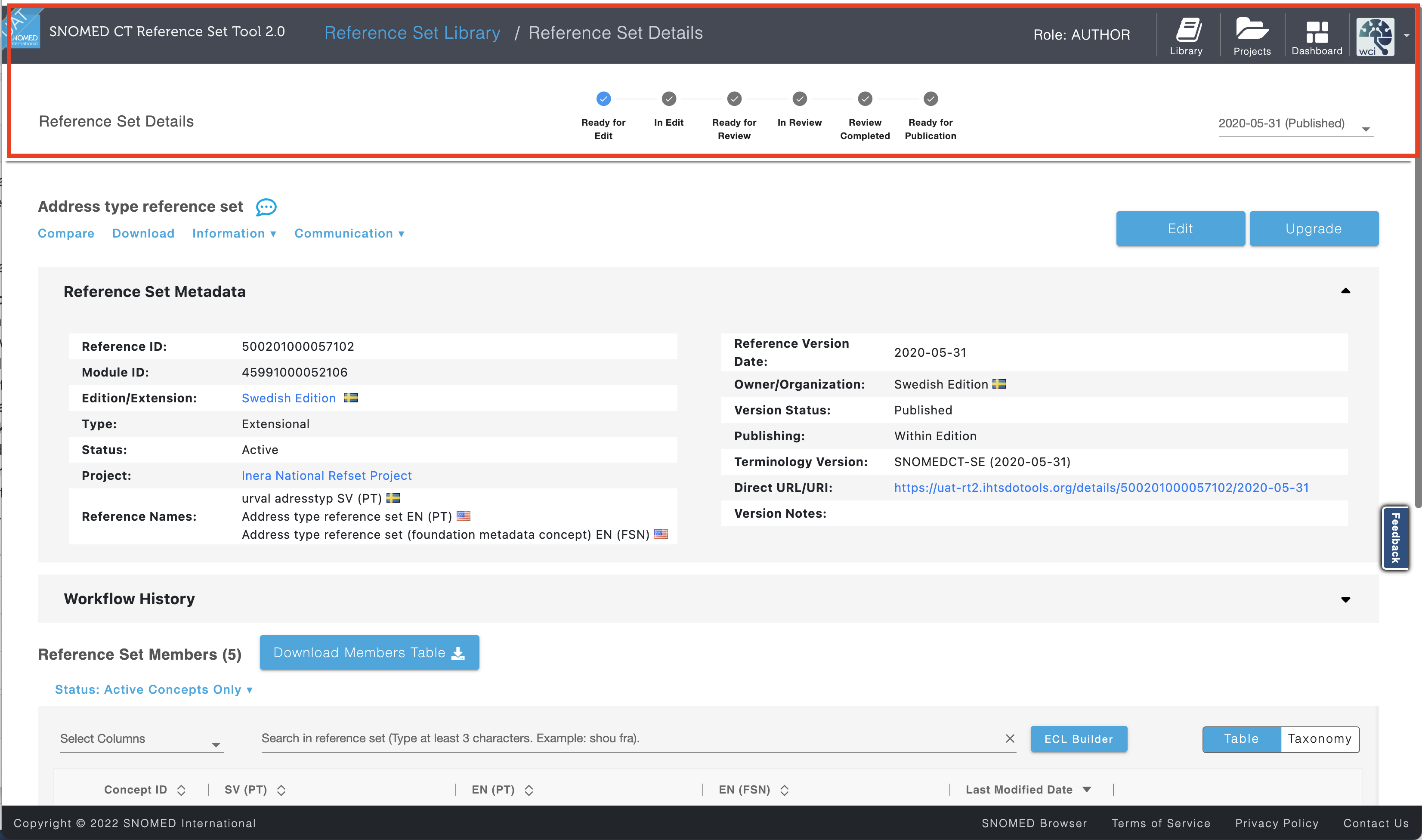This screenshot has width=1422, height=840.
Task: Click the Edit button
Action: [x=1180, y=229]
